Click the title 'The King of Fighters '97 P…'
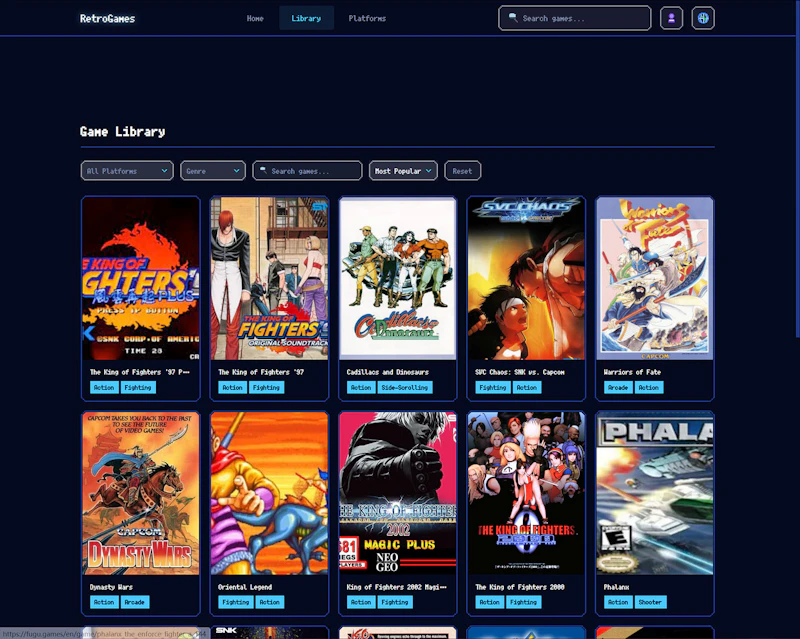Screen dimensions: 800x639 click(x=140, y=372)
